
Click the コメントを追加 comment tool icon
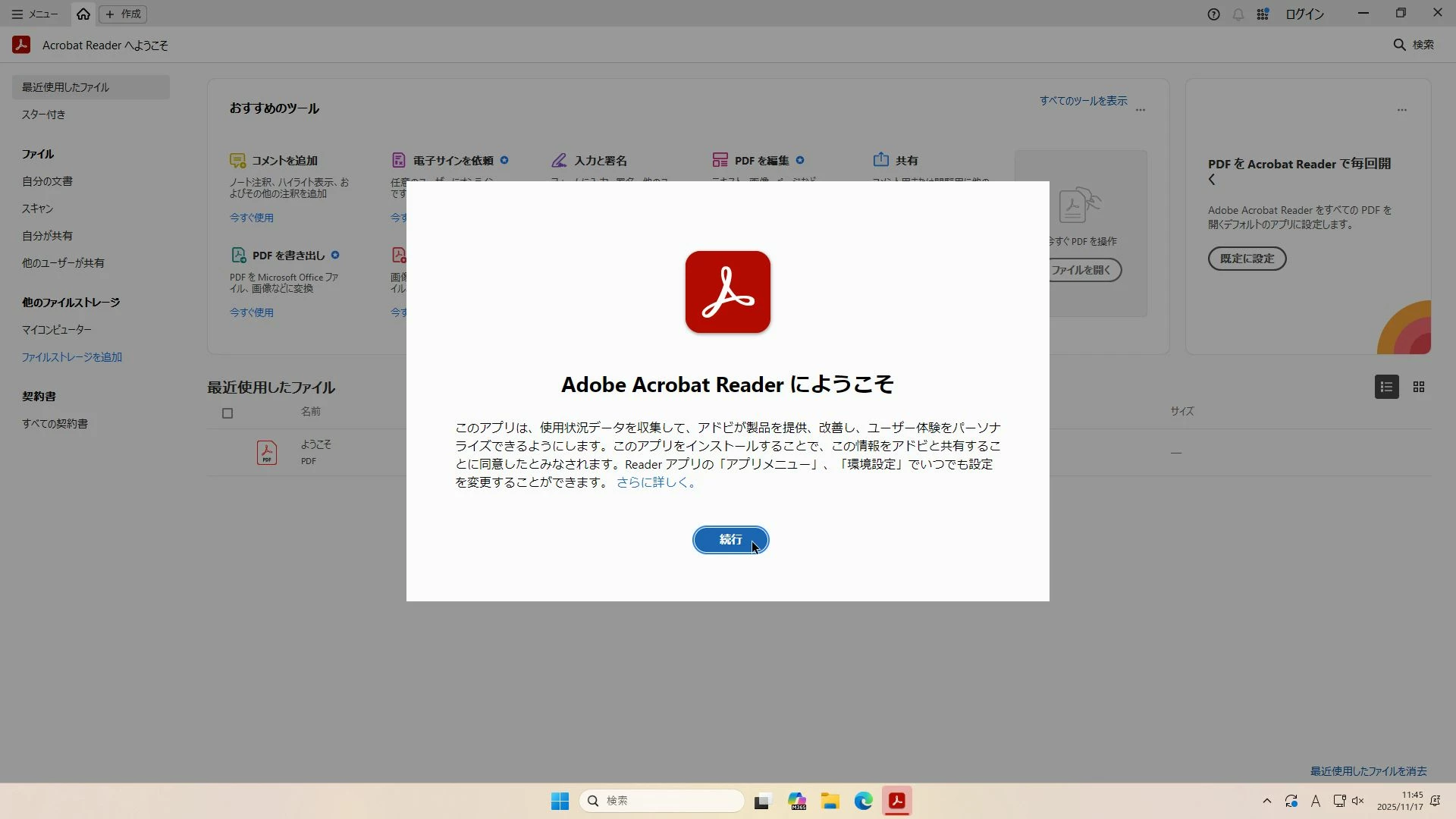[237, 160]
